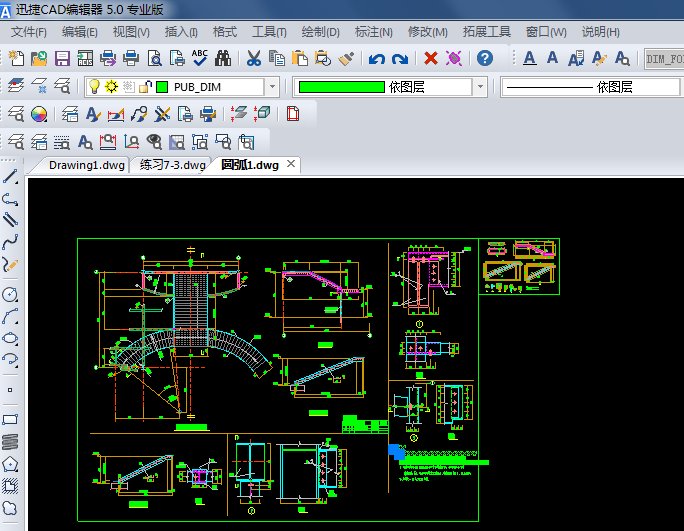This screenshot has width=684, height=531.
Task: Close the 圆弧1.dwg tab
Action: click(291, 164)
